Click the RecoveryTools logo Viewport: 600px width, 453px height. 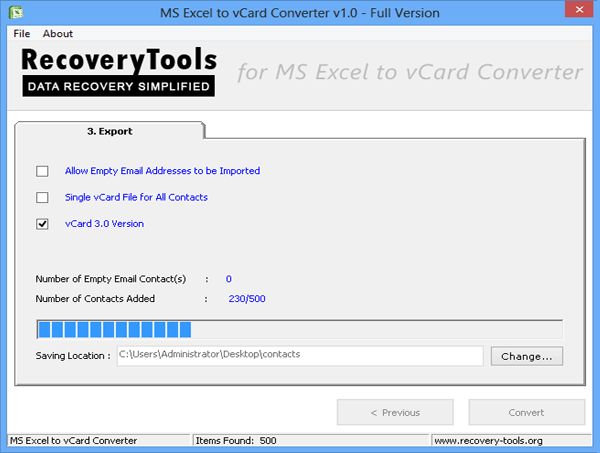pyautogui.click(x=119, y=72)
